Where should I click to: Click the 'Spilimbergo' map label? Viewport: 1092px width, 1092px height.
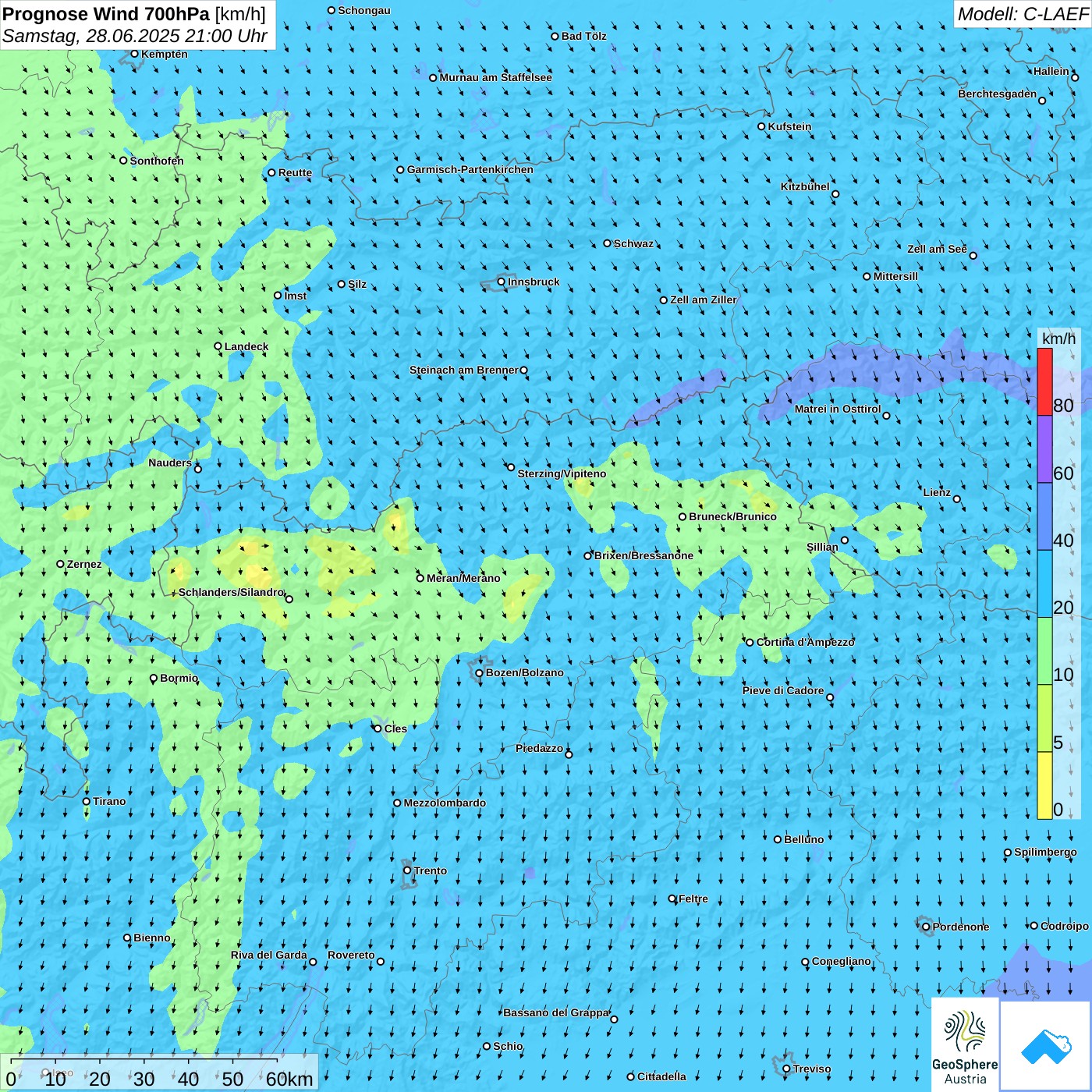point(1045,852)
